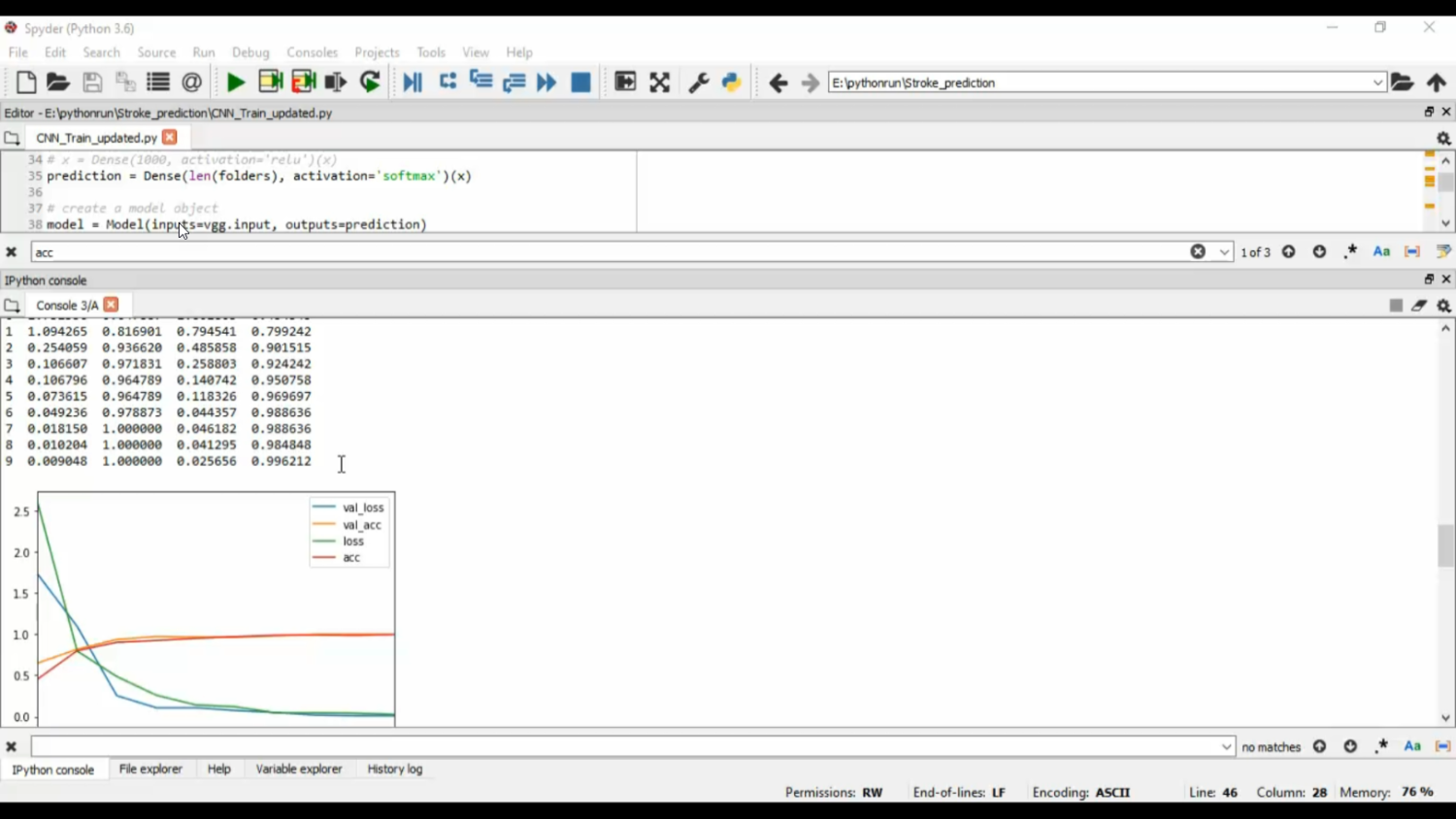Viewport: 1456px width, 819px height.
Task: Expand the find field history dropdown
Action: point(1223,251)
